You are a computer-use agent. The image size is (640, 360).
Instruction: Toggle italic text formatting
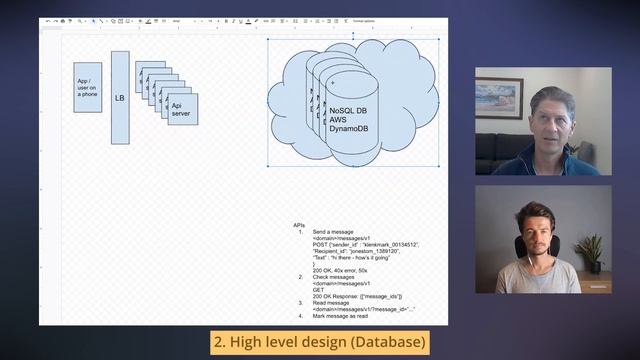tap(233, 21)
